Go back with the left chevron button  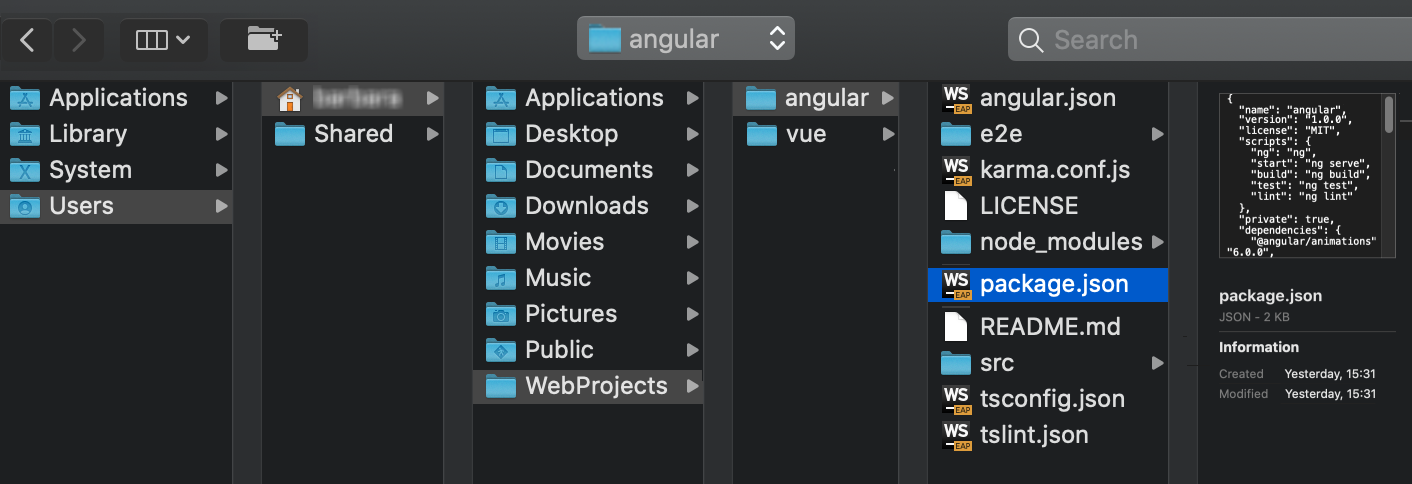pos(28,40)
